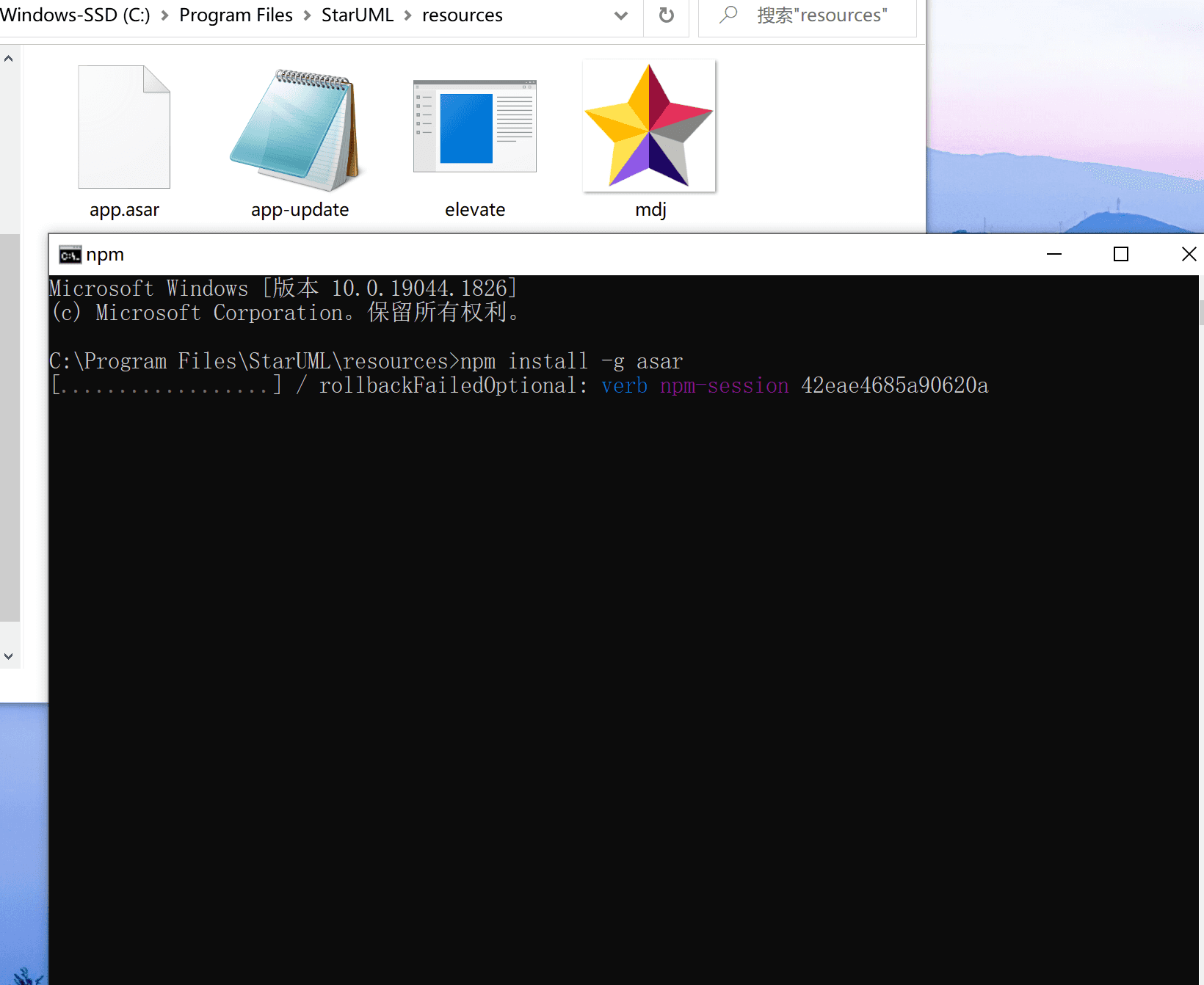Viewport: 1204px width, 985px height.
Task: Click the search magnifier icon in Explorer
Action: coord(728,15)
